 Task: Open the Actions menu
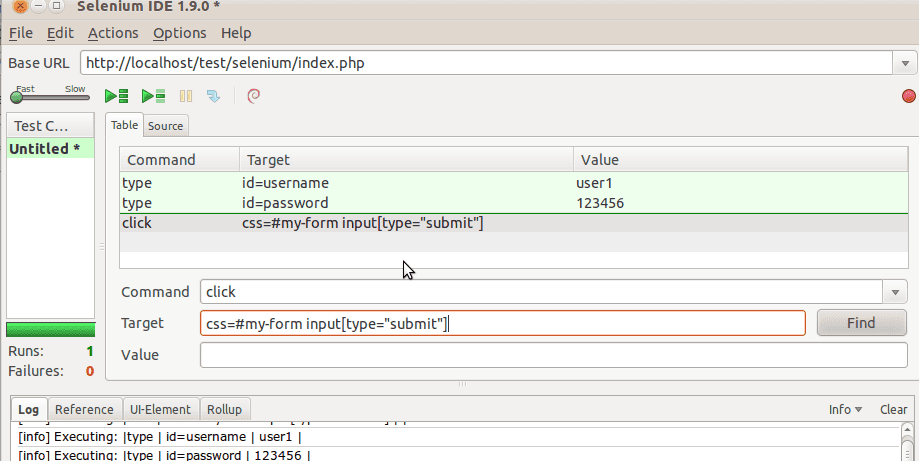pos(113,33)
